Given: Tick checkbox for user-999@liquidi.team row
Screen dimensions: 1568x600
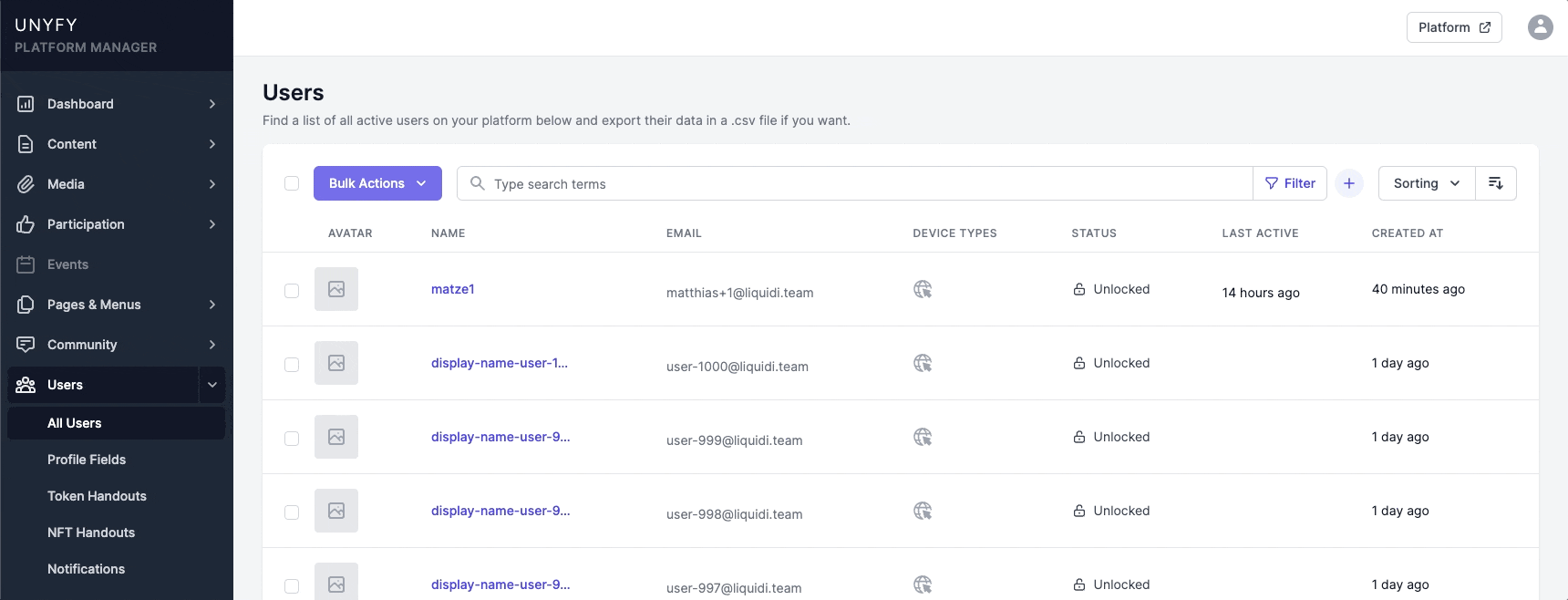Looking at the screenshot, I should coord(292,439).
